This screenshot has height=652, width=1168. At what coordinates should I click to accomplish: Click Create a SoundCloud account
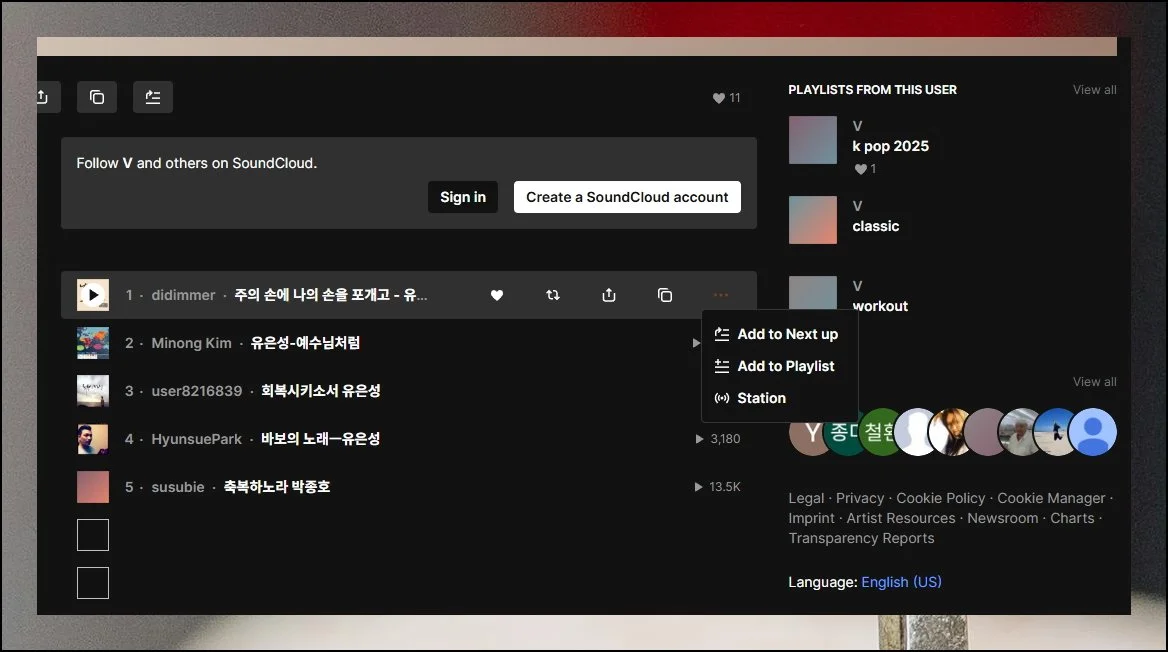627,197
